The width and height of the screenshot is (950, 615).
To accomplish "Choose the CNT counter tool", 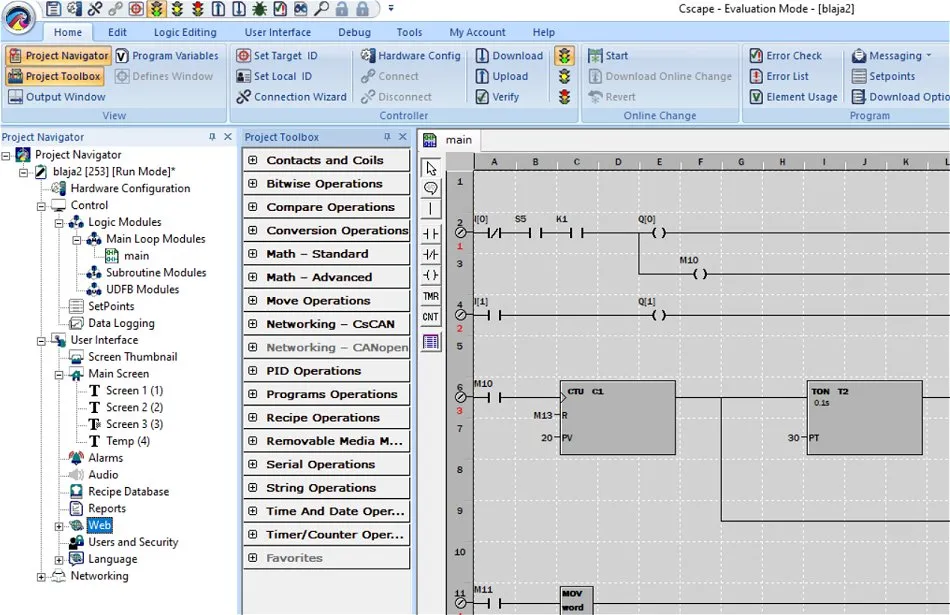I will [x=431, y=317].
